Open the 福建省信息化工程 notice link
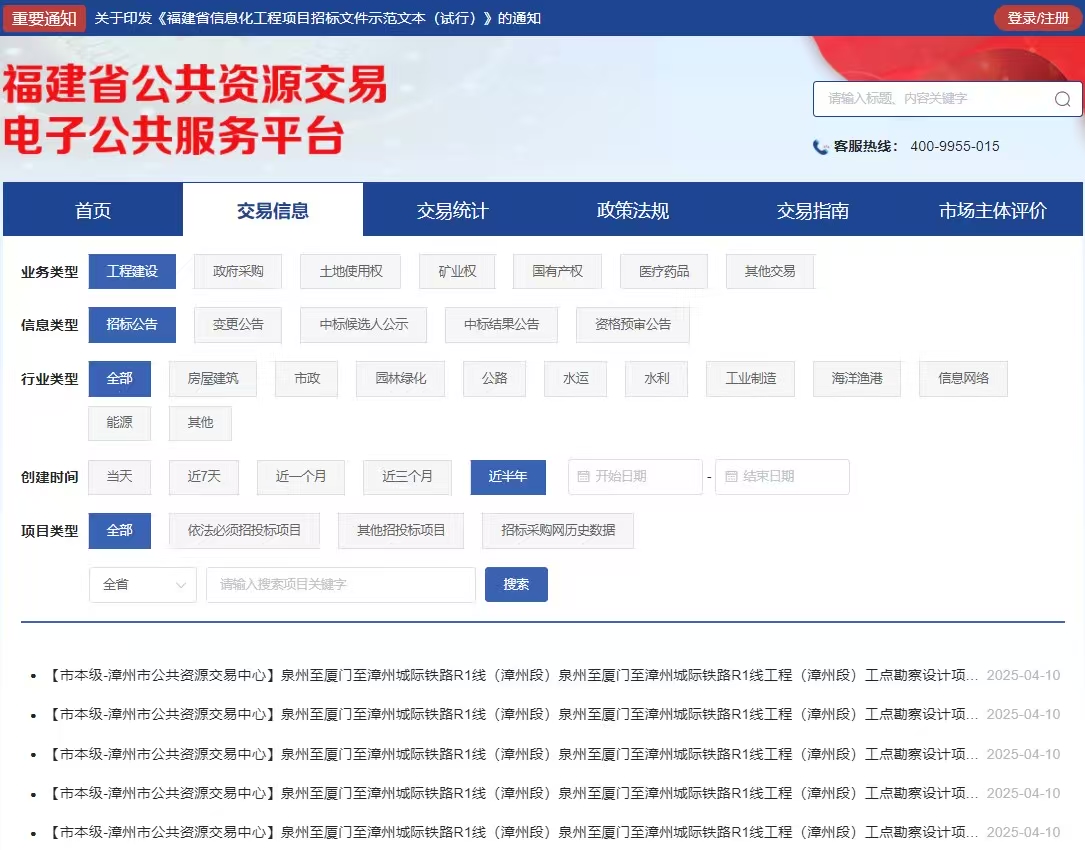 pyautogui.click(x=318, y=18)
